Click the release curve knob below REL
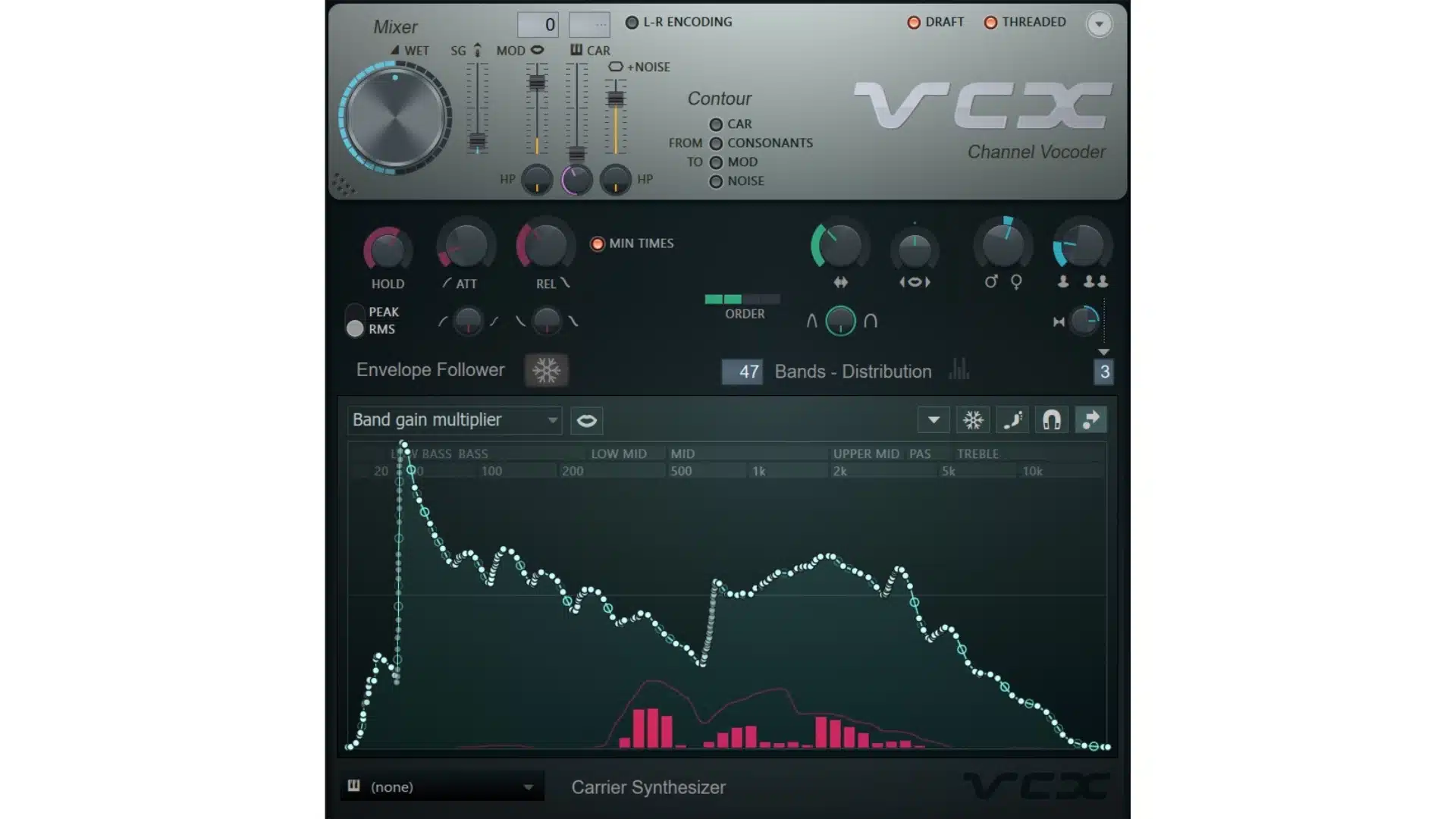The height and width of the screenshot is (819, 1456). click(x=546, y=322)
